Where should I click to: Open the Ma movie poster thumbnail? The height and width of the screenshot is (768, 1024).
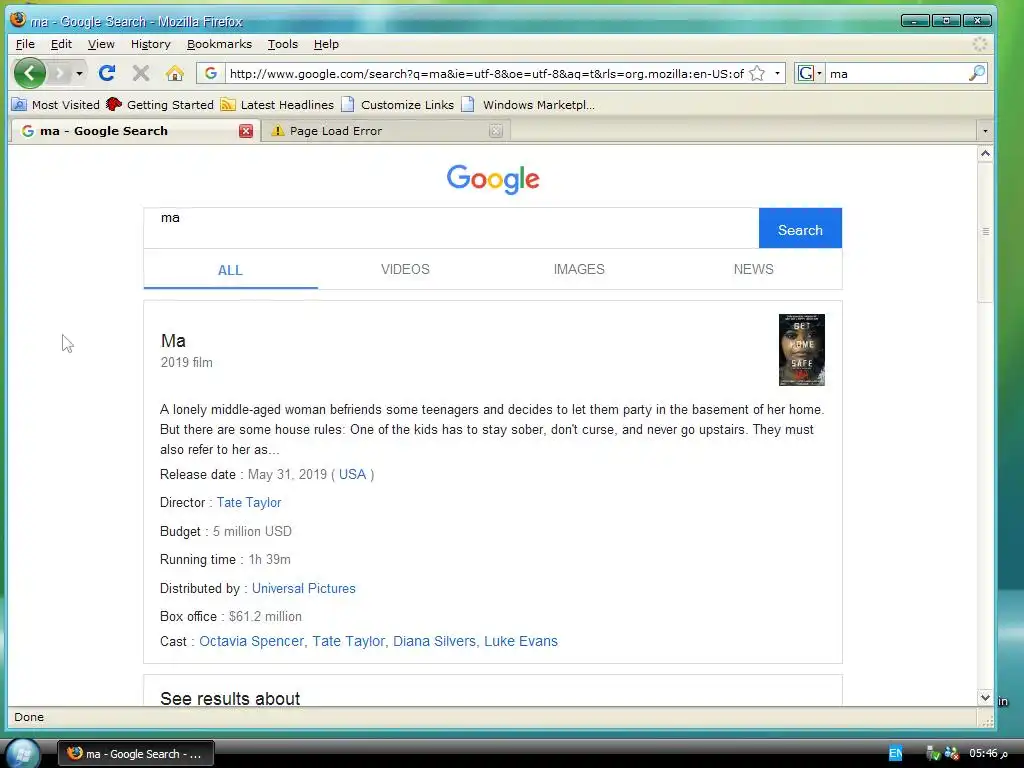click(x=801, y=350)
